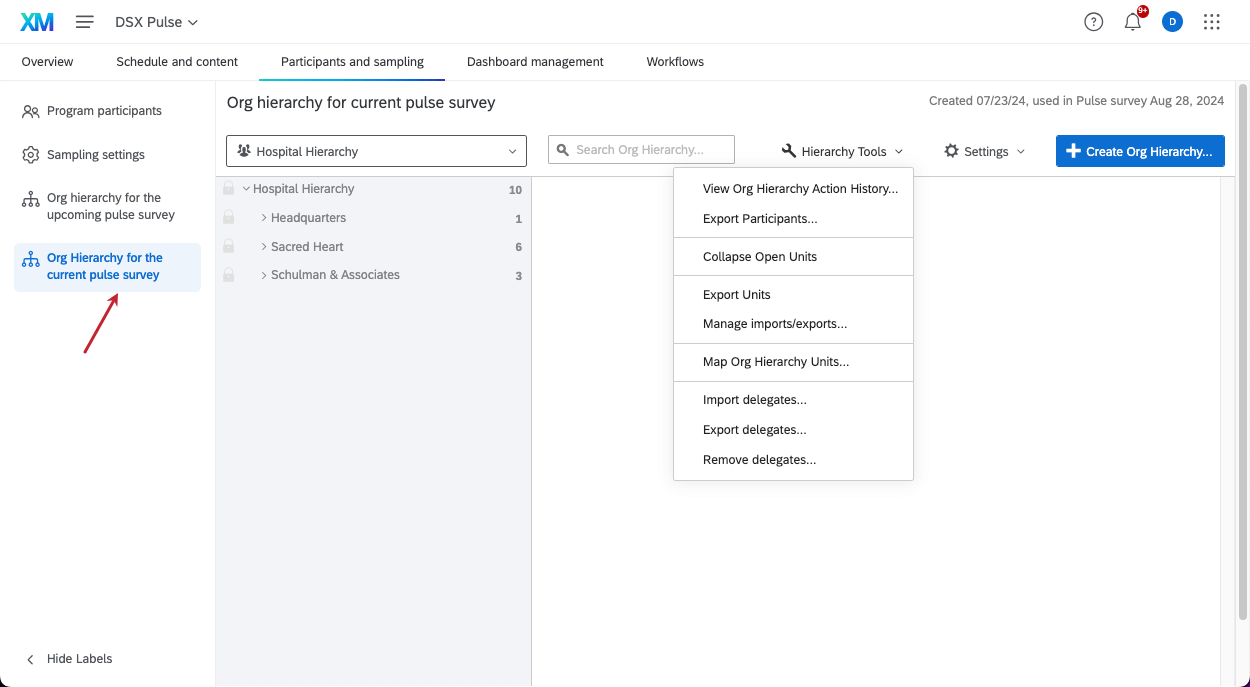
Task: Select Export Participants from Hierarchy Tools menu
Action: click(760, 218)
